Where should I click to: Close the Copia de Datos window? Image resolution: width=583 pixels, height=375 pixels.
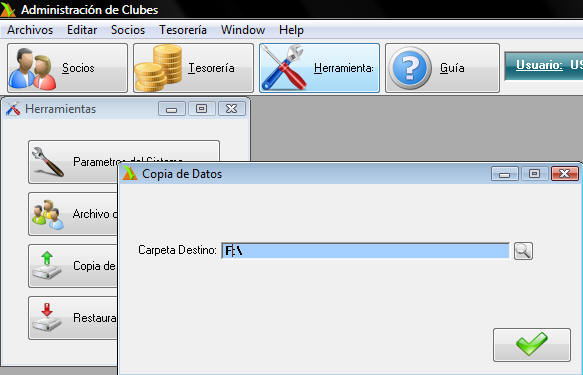pyautogui.click(x=564, y=174)
